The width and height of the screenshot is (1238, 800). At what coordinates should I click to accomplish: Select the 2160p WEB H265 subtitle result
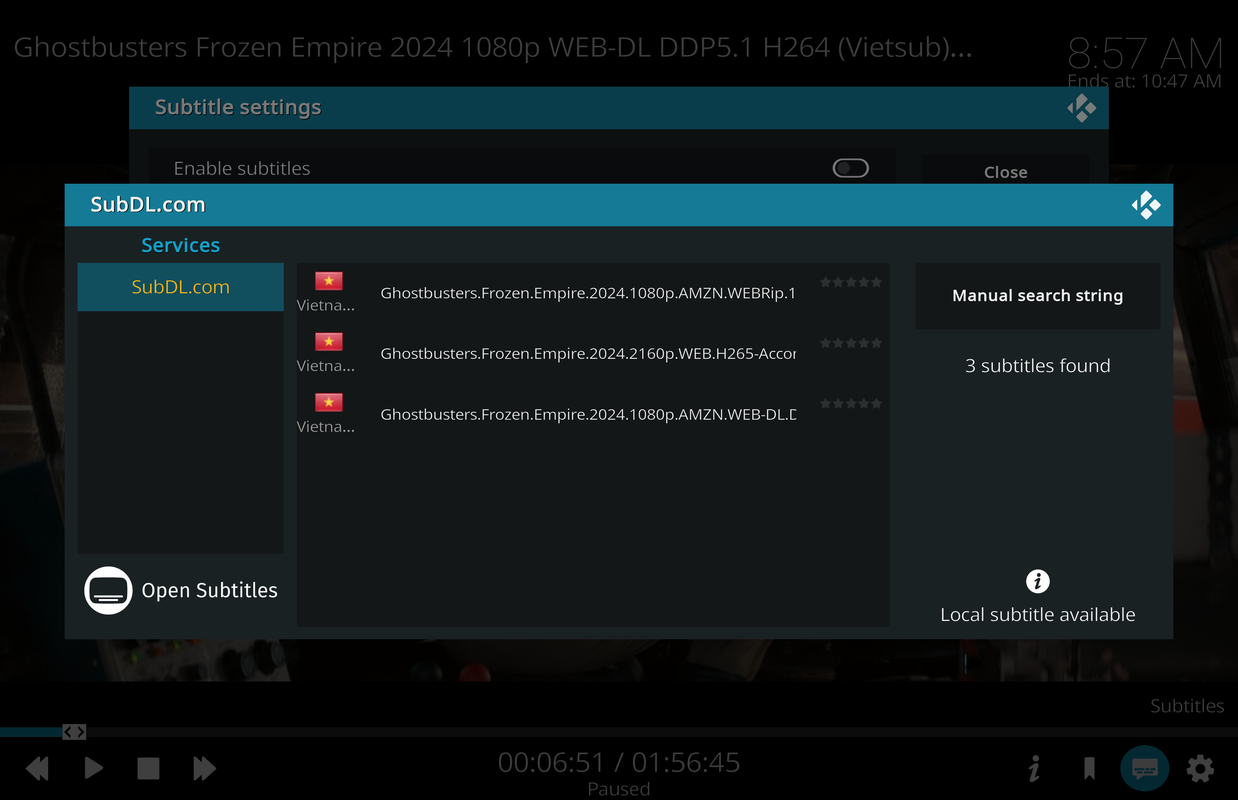(592, 354)
